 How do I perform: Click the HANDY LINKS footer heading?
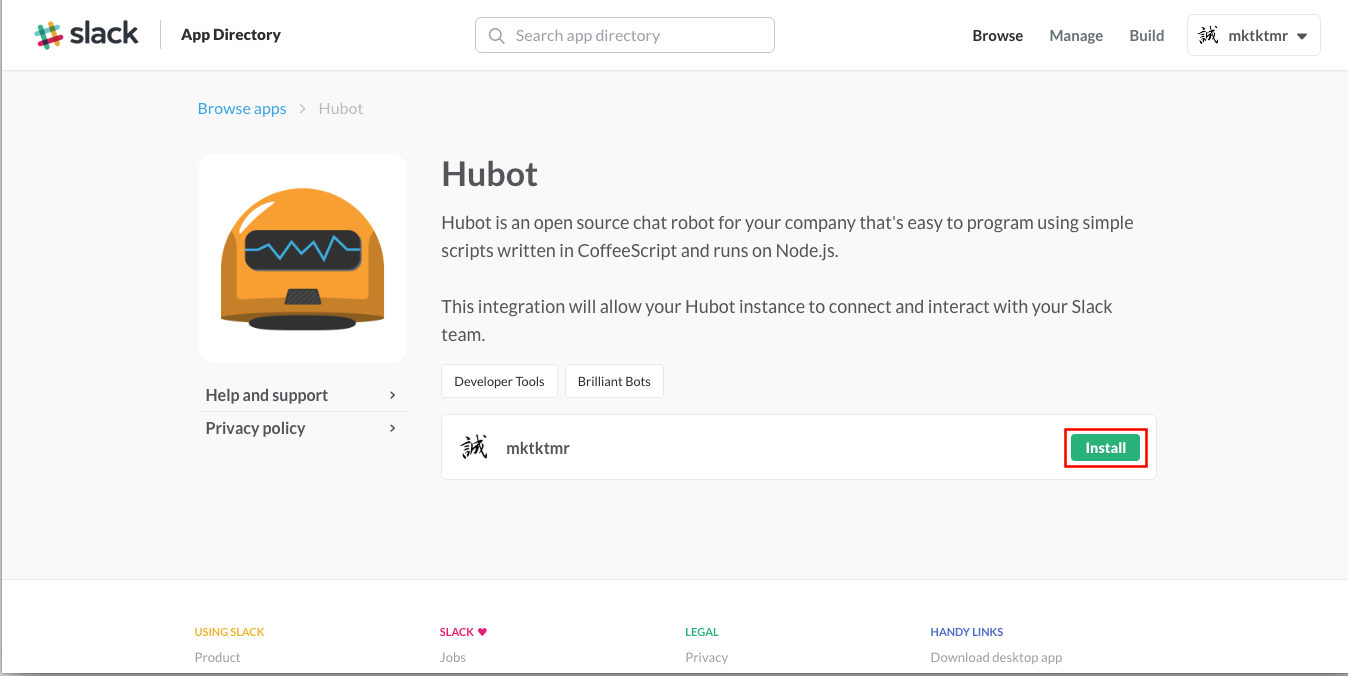967,632
